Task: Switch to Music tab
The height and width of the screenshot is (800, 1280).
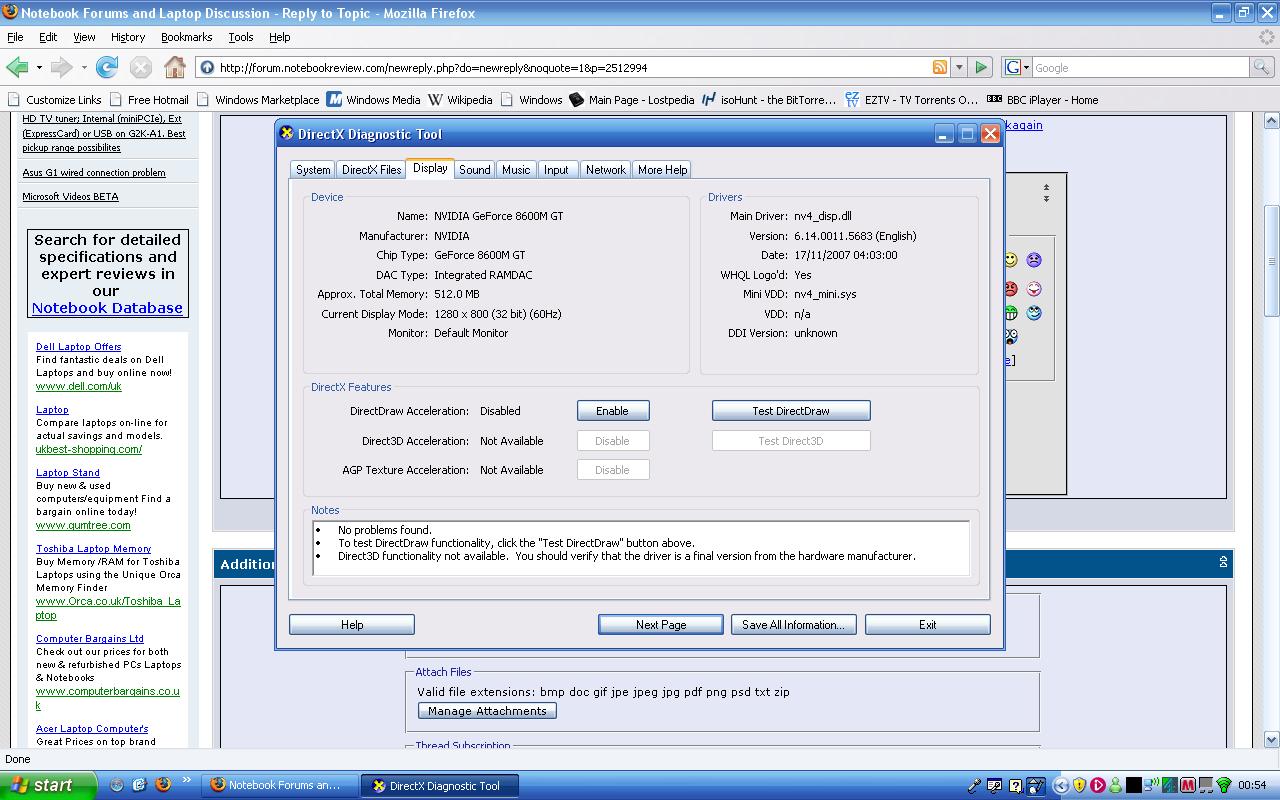Action: (516, 170)
